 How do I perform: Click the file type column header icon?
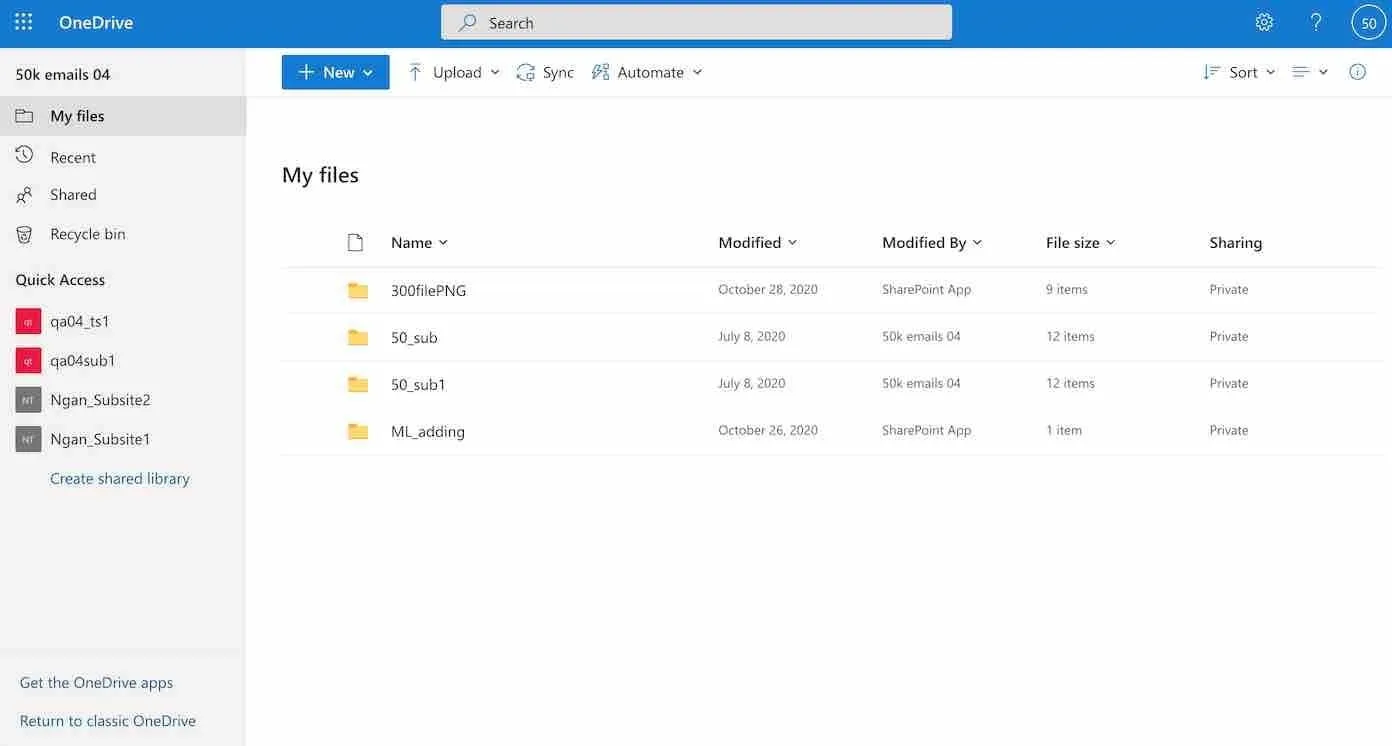(x=355, y=243)
